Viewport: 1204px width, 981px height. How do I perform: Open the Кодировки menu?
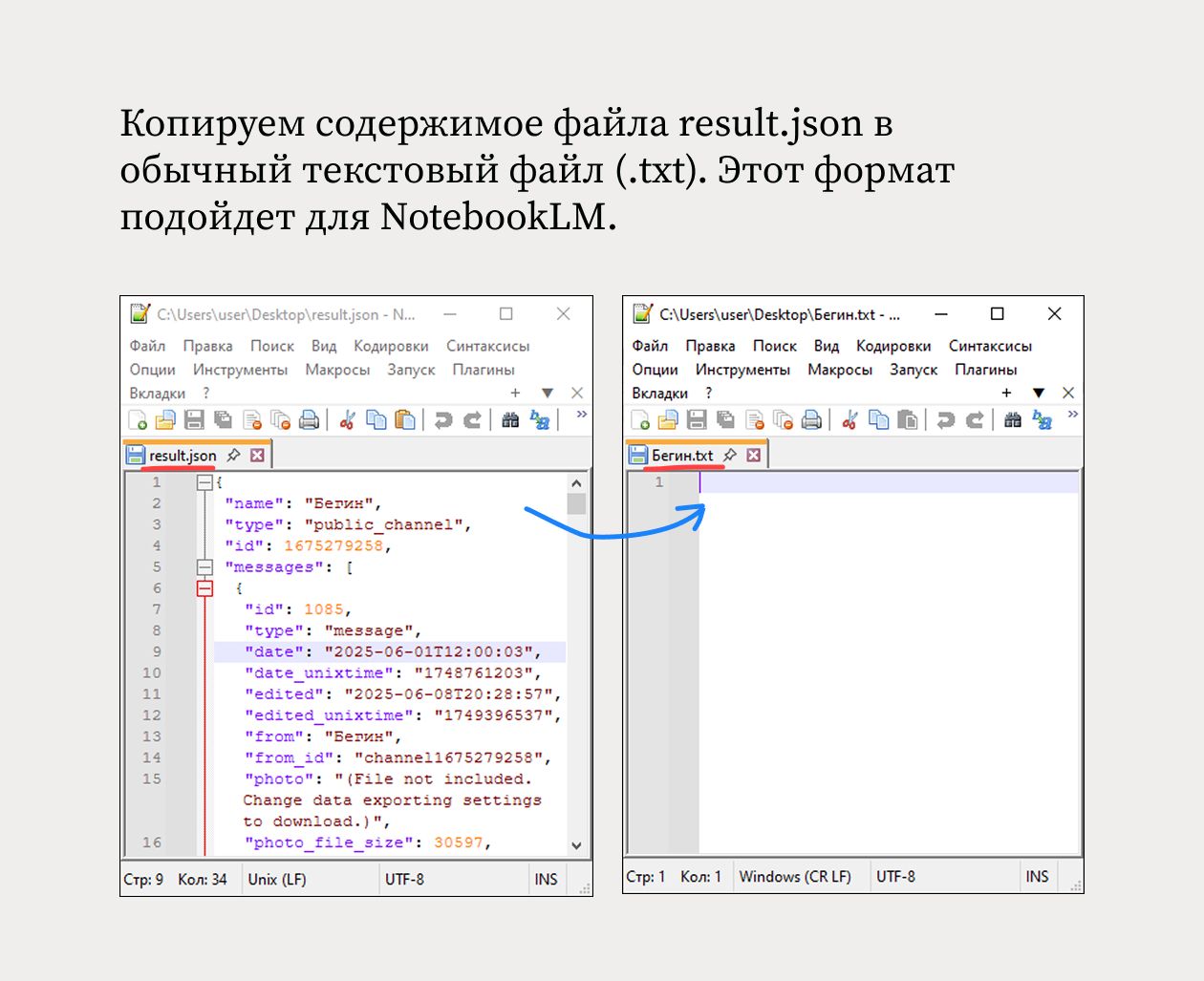click(x=391, y=345)
